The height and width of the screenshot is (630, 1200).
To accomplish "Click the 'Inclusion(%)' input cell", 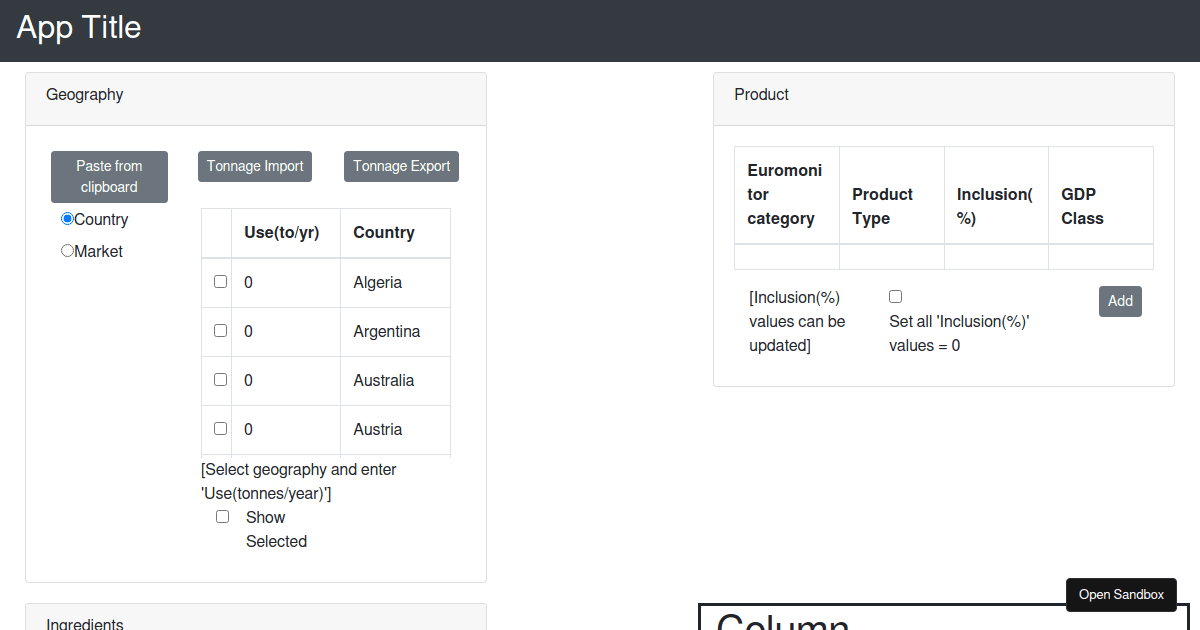I will (x=995, y=256).
